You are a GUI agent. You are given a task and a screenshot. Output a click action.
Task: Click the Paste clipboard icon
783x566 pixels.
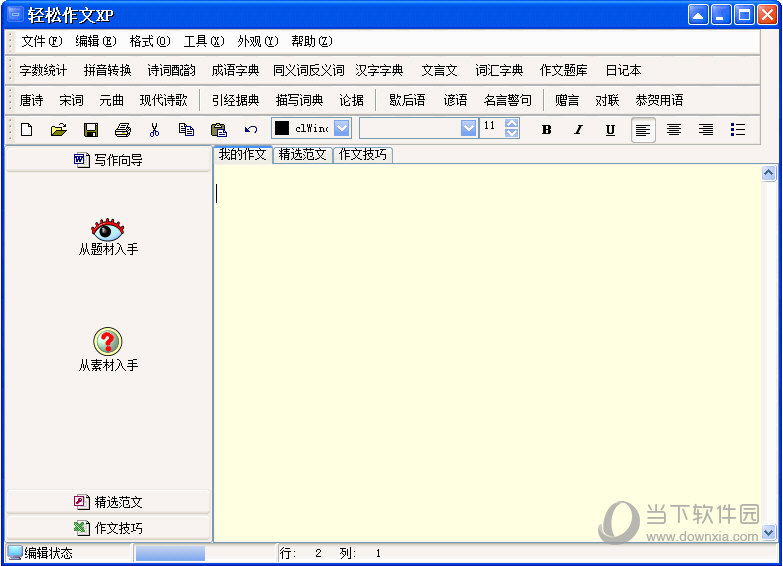coord(219,130)
